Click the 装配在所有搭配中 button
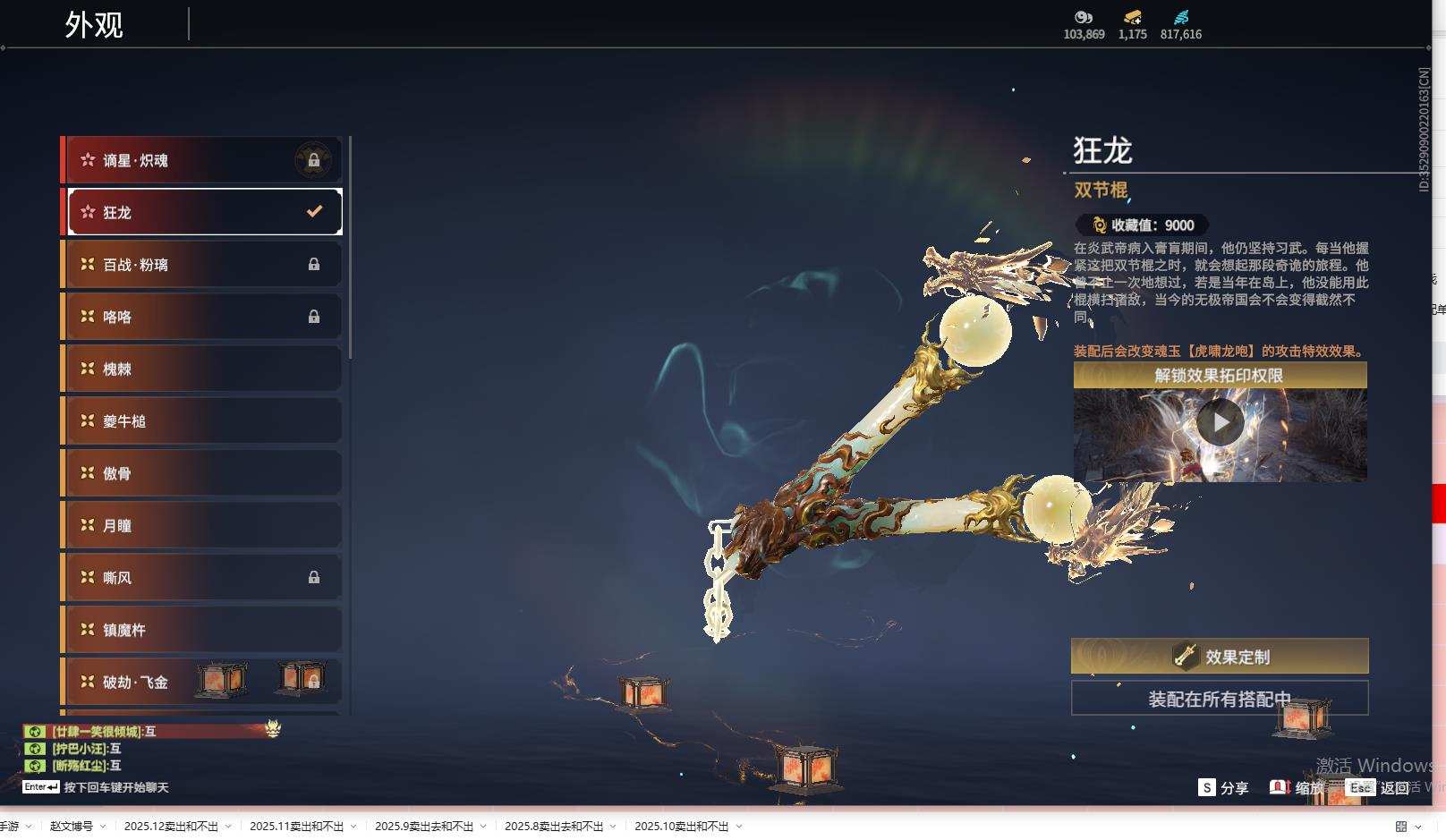 pyautogui.click(x=1220, y=699)
